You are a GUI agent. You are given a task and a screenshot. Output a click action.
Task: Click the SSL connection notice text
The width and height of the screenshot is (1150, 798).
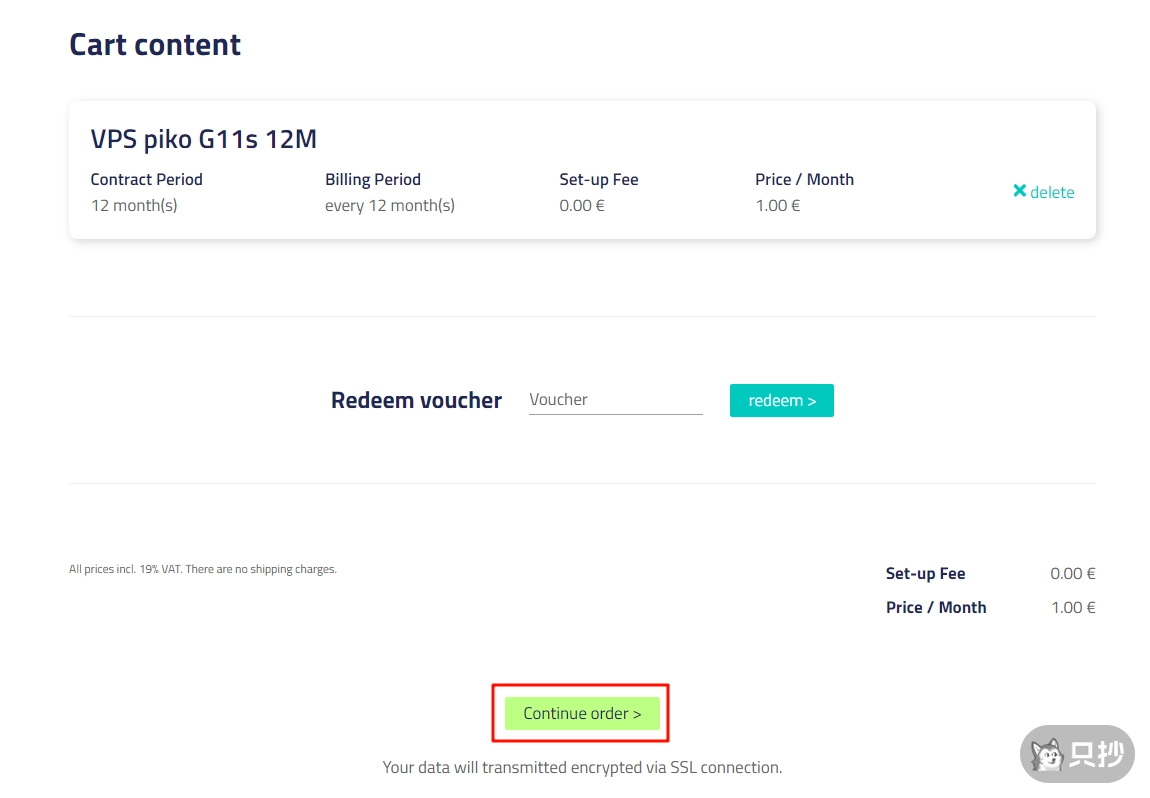click(582, 768)
